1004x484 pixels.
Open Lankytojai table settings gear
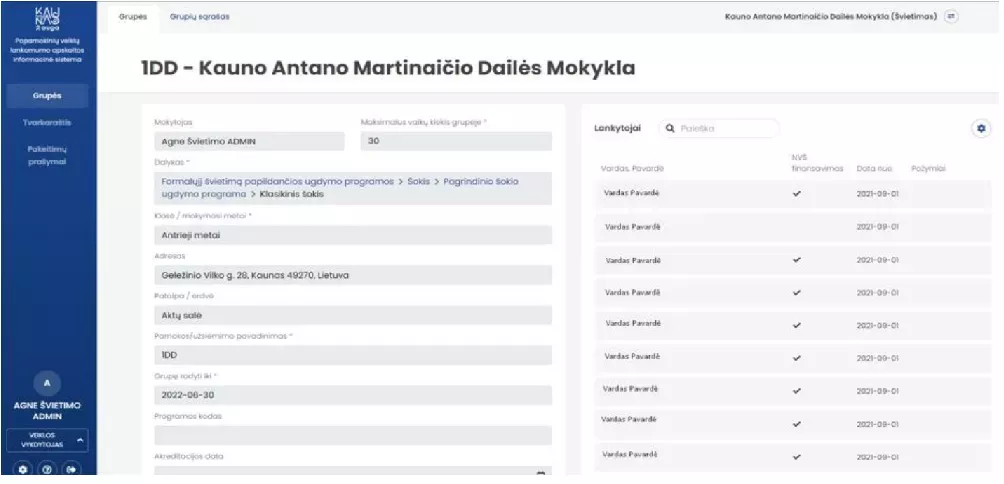pos(980,128)
